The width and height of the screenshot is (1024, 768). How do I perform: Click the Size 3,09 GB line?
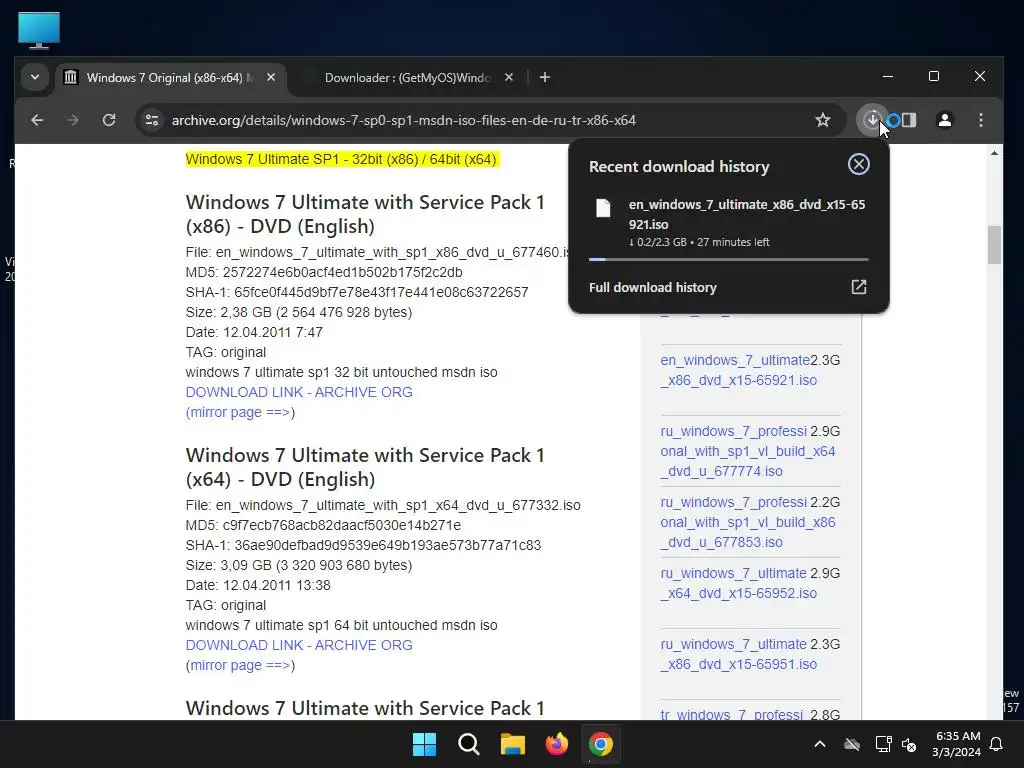pyautogui.click(x=298, y=566)
